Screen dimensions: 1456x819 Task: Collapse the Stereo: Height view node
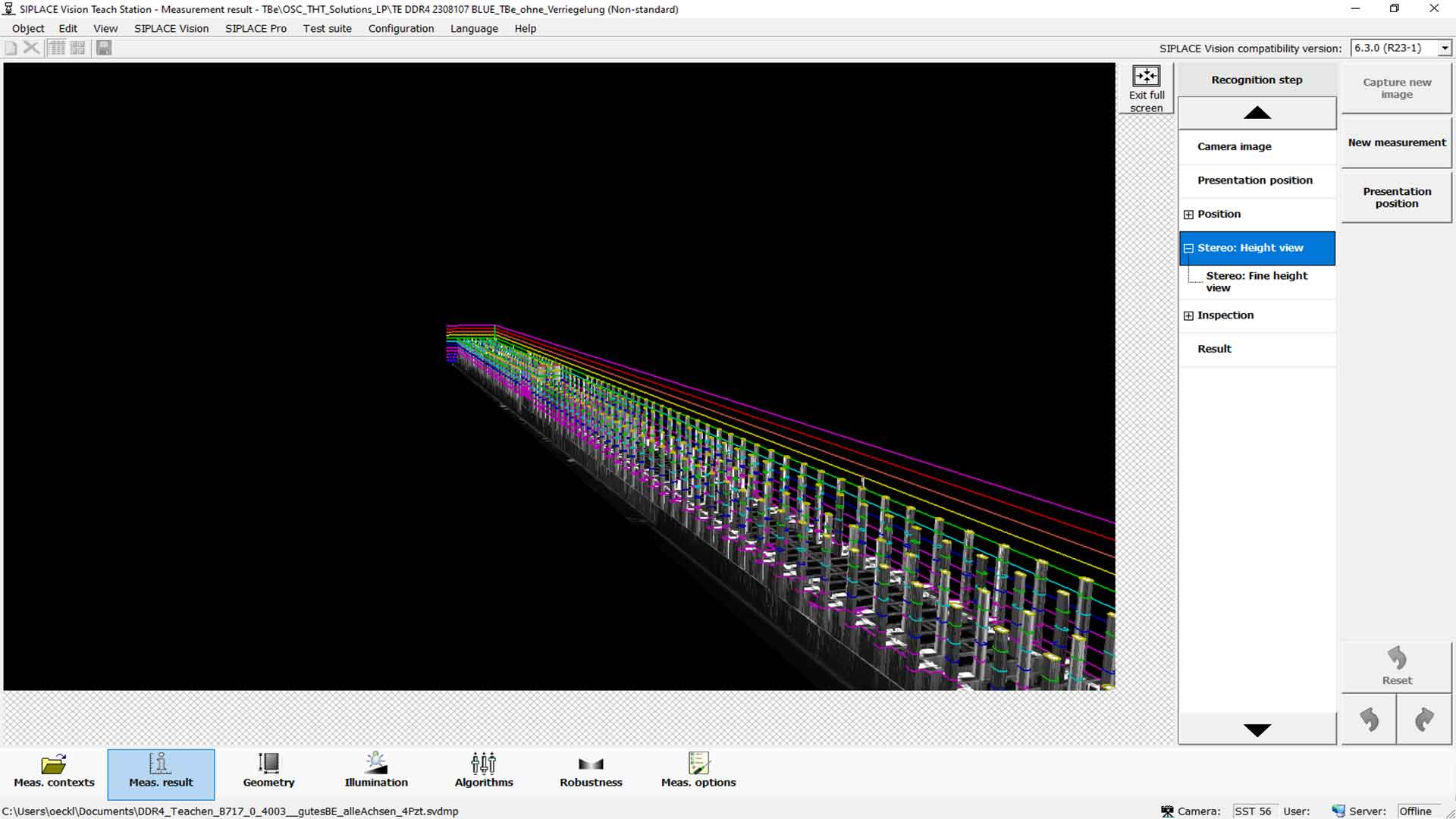pos(1188,248)
